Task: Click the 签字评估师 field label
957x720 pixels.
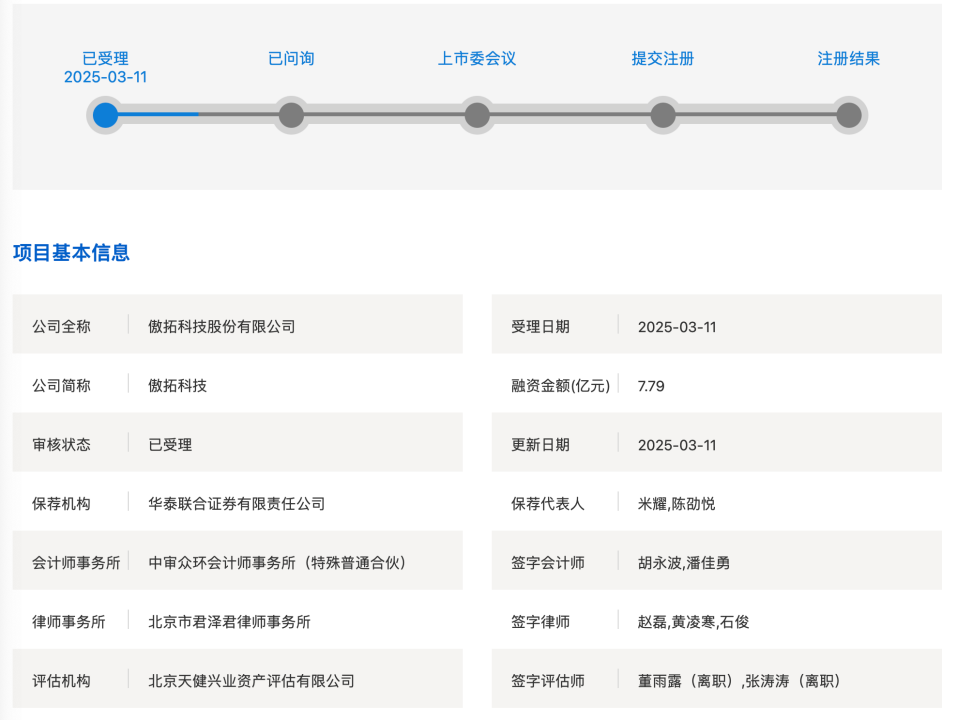Action: [x=547, y=681]
